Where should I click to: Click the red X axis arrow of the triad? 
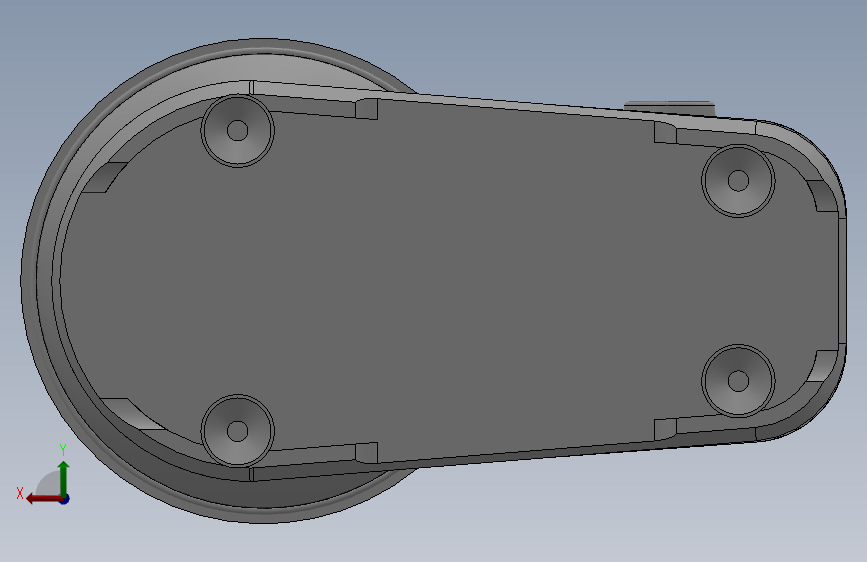[x=43, y=499]
